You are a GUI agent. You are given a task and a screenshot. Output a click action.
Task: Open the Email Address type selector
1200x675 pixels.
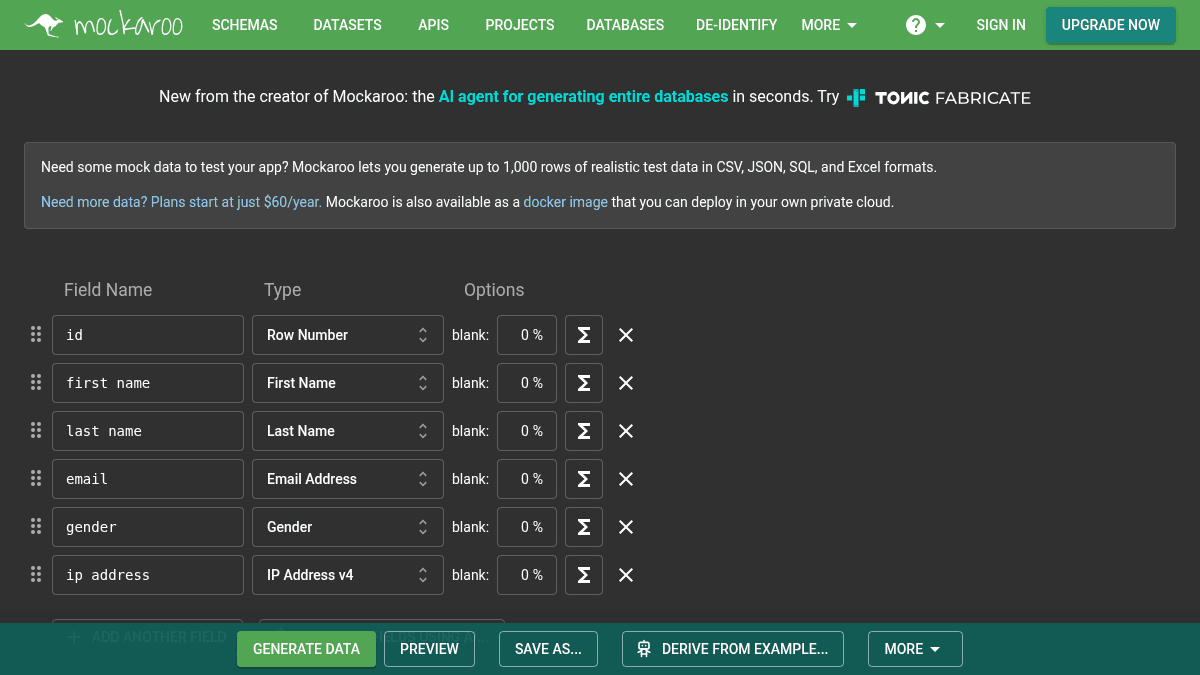coord(348,479)
